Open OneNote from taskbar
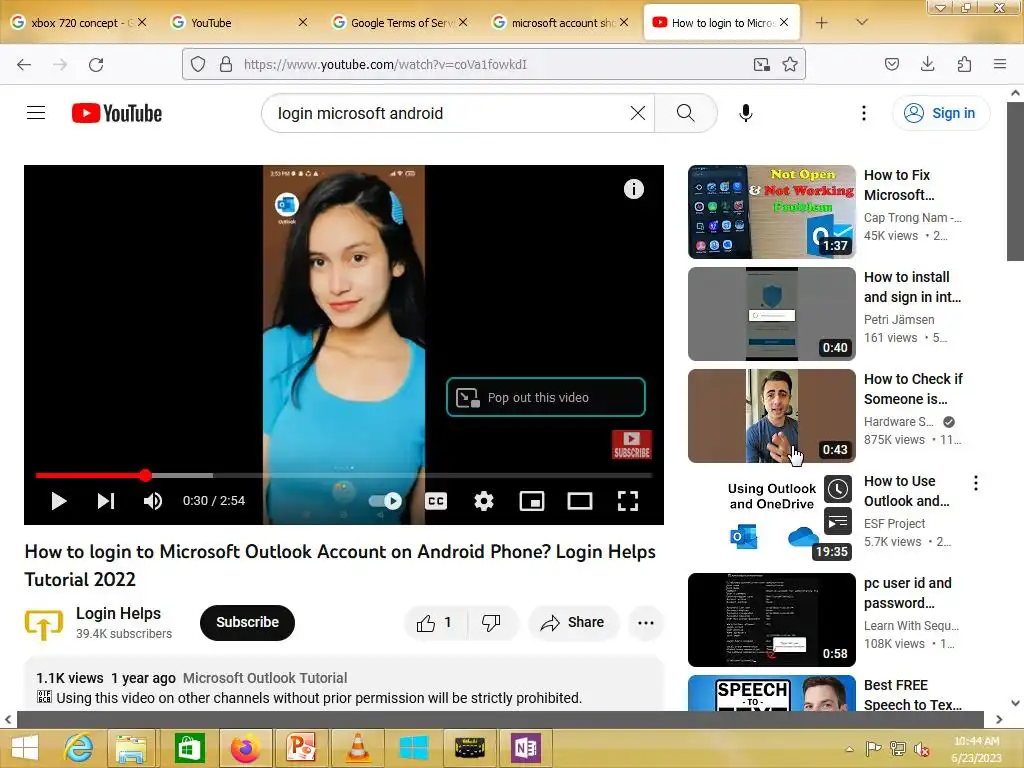1024x768 pixels. (526, 748)
